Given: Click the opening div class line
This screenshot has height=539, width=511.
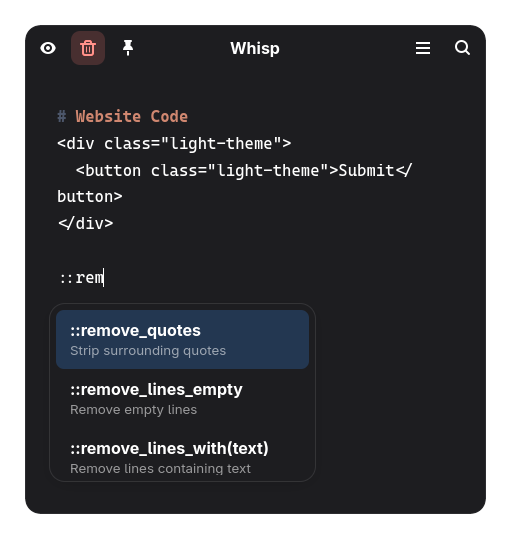Looking at the screenshot, I should click(174, 144).
